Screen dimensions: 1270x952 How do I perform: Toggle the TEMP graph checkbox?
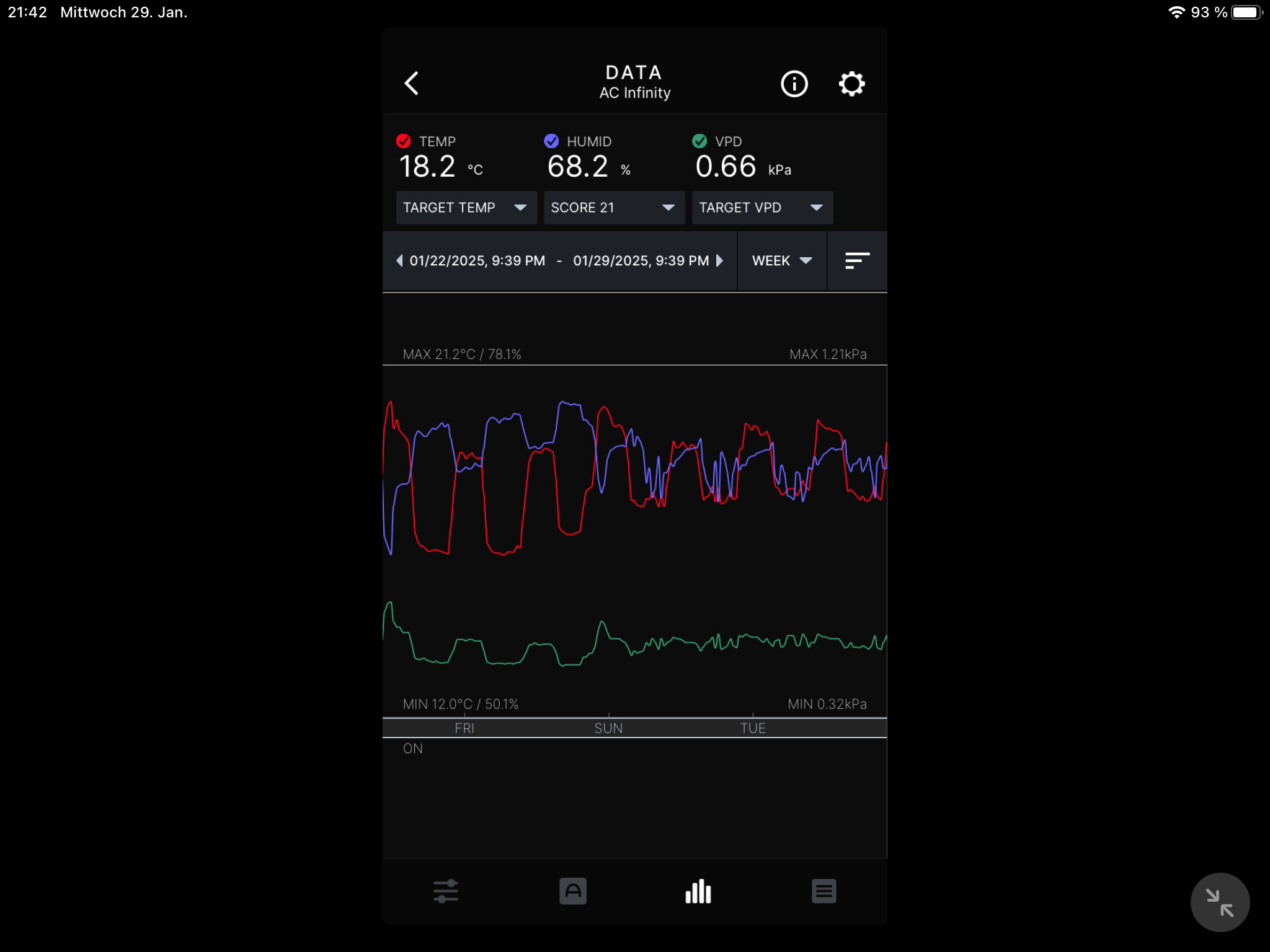pyautogui.click(x=404, y=141)
